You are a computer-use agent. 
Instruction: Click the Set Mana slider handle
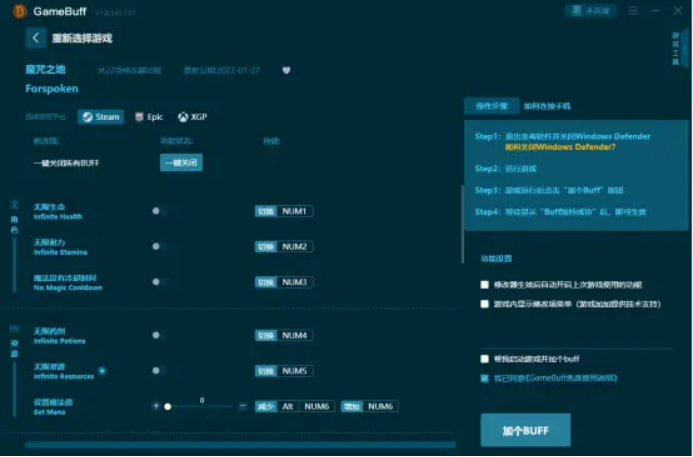click(168, 407)
